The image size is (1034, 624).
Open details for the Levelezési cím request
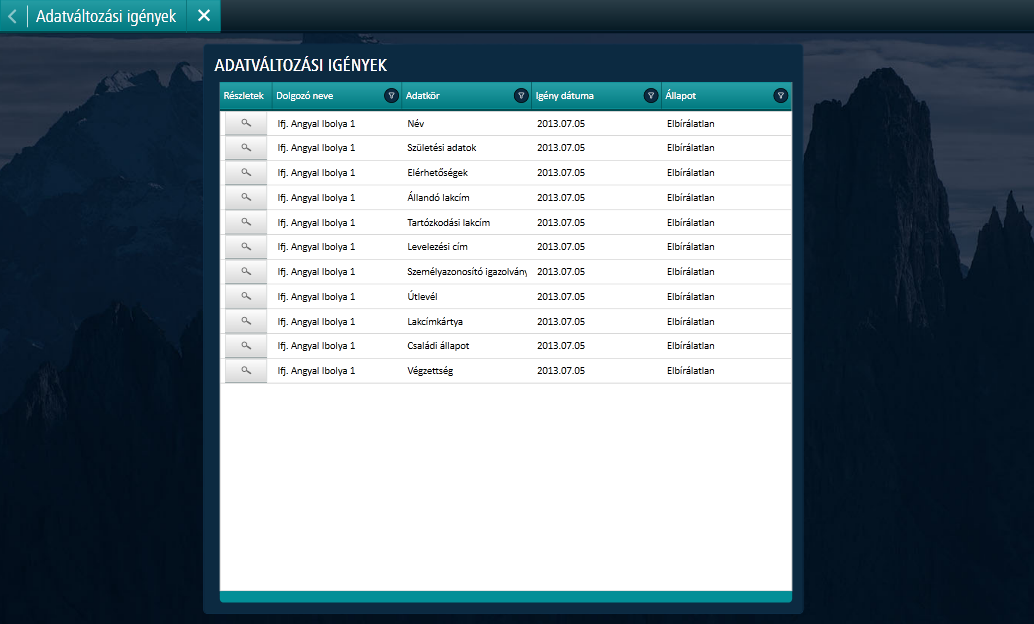click(x=246, y=247)
